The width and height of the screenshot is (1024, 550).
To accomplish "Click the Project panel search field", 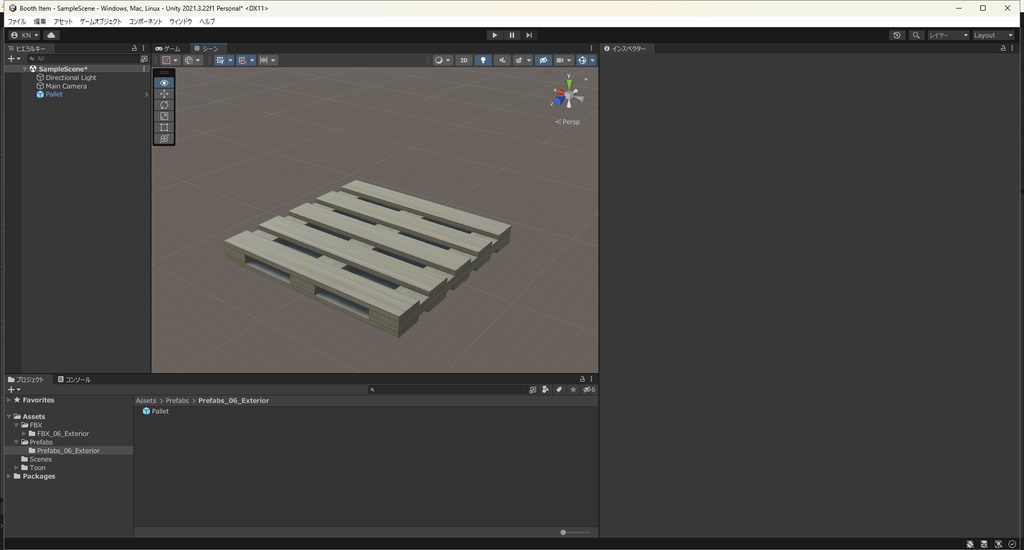I will [448, 390].
